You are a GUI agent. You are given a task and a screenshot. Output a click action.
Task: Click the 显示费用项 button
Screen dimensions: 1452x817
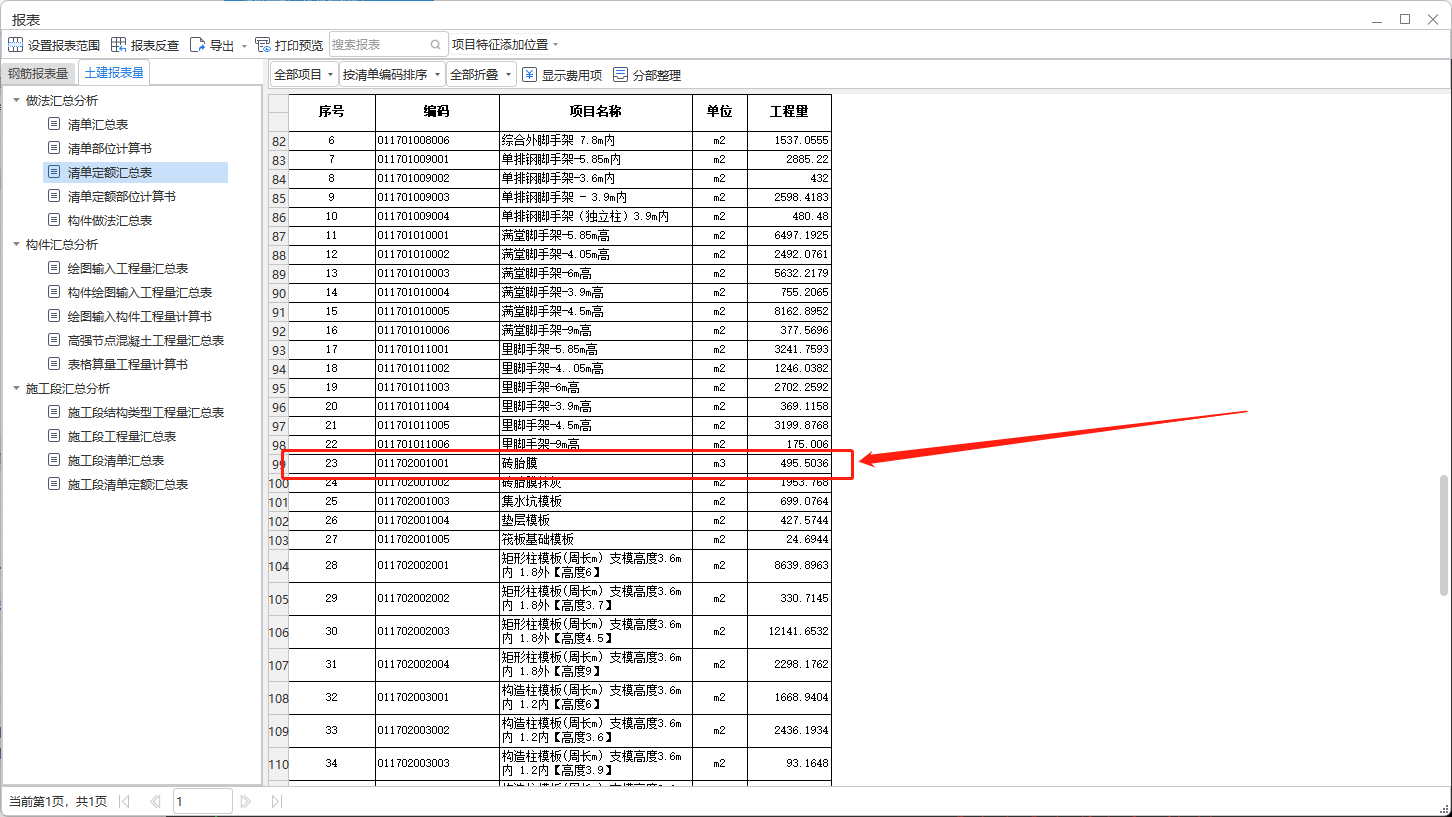click(562, 75)
